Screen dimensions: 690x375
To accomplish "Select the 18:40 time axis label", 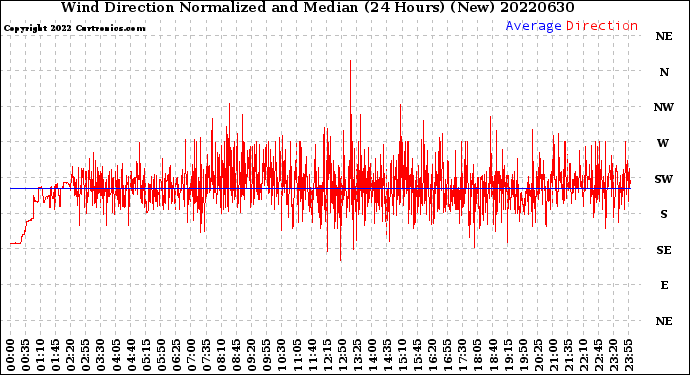I will point(492,355).
